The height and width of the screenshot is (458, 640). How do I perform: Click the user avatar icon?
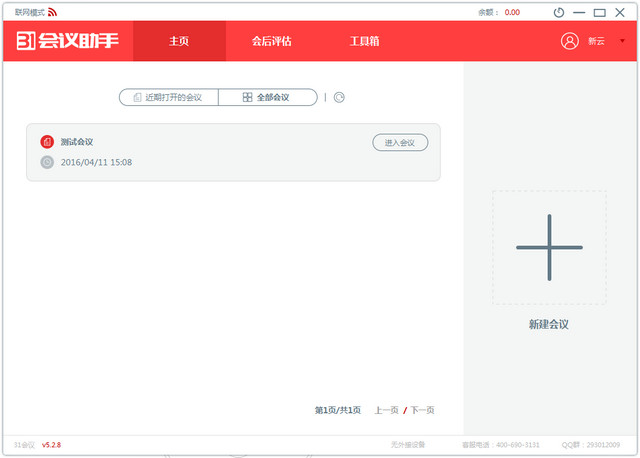[570, 41]
